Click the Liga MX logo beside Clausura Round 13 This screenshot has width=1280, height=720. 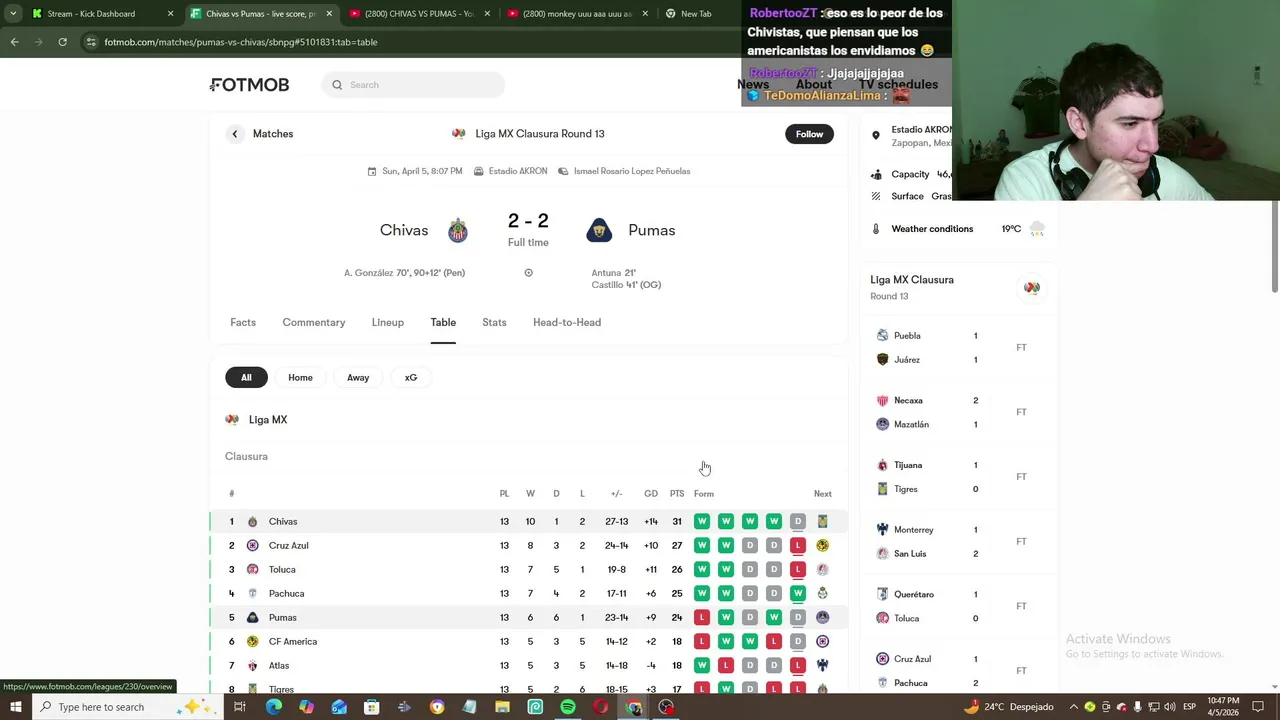(x=459, y=134)
